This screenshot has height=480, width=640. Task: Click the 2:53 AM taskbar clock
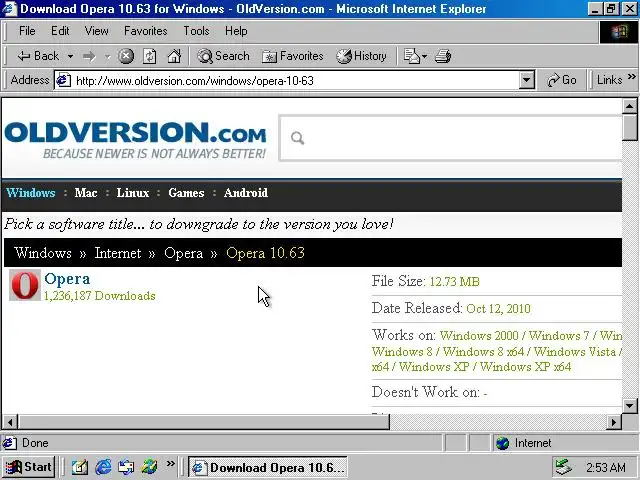[605, 467]
